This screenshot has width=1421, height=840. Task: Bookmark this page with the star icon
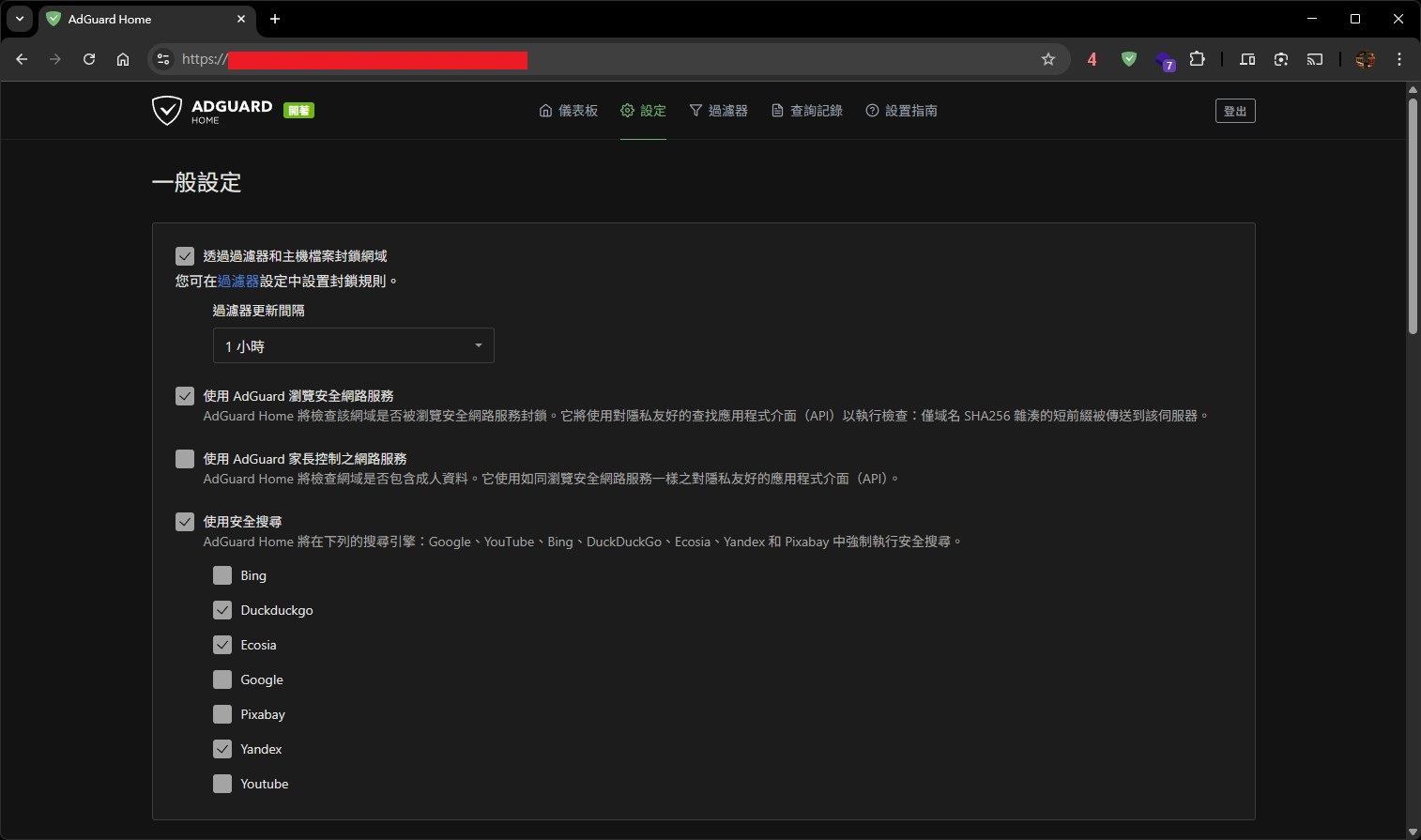[1047, 59]
